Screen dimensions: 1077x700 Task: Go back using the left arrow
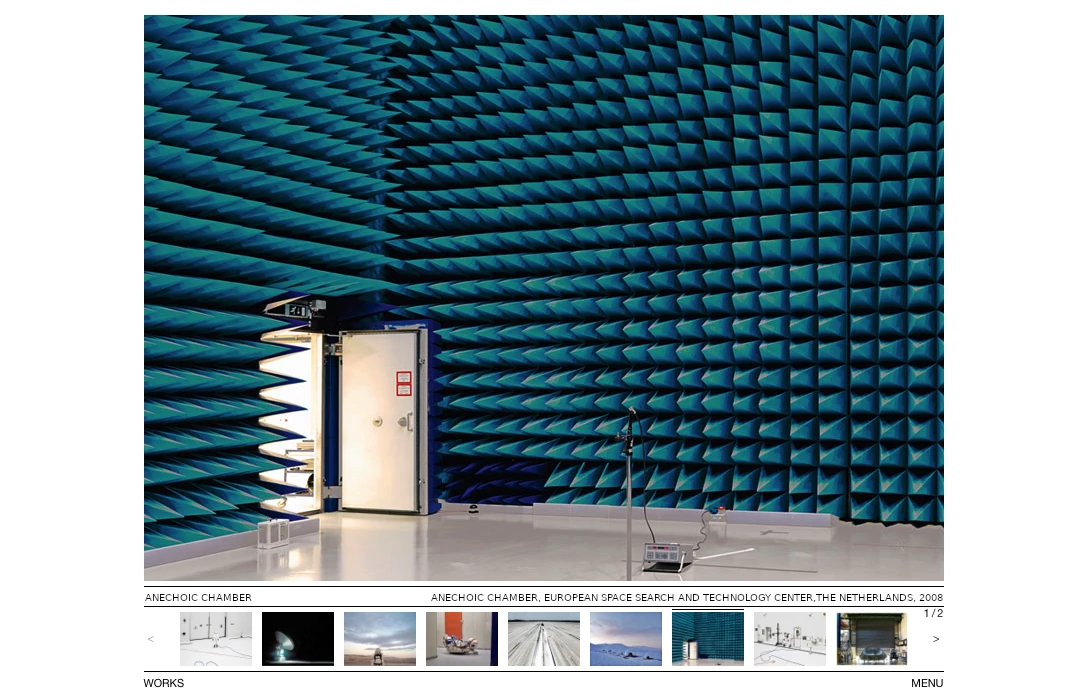point(151,638)
